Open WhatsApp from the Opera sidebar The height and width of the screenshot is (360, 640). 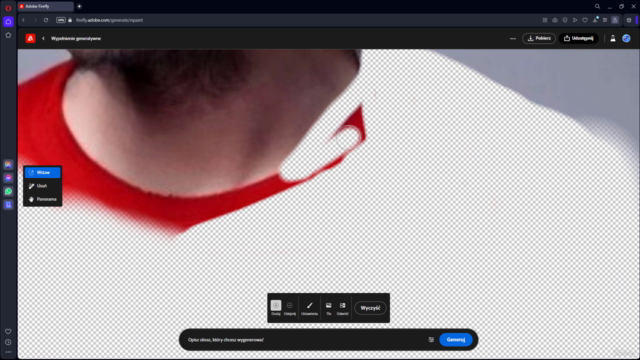pyautogui.click(x=8, y=191)
